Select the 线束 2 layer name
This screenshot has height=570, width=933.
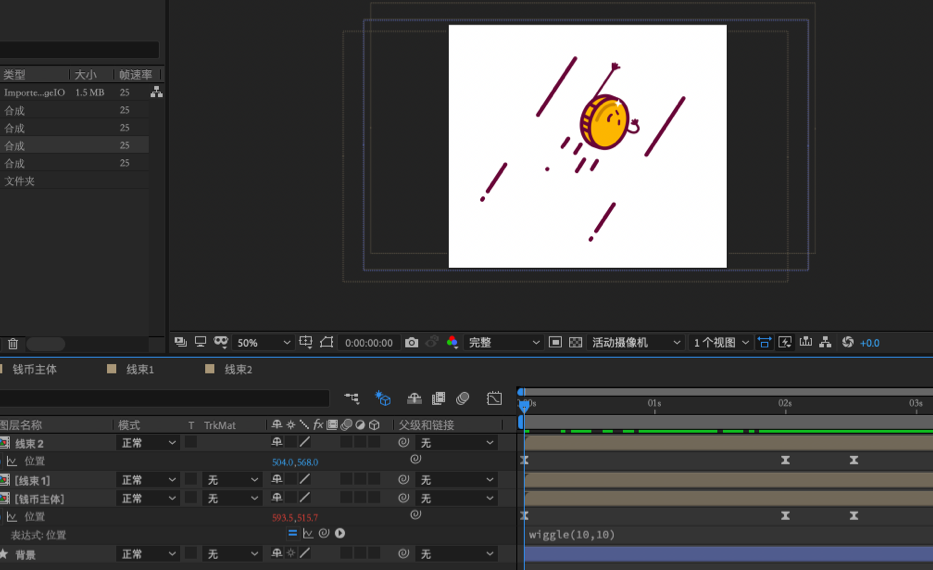coord(29,443)
